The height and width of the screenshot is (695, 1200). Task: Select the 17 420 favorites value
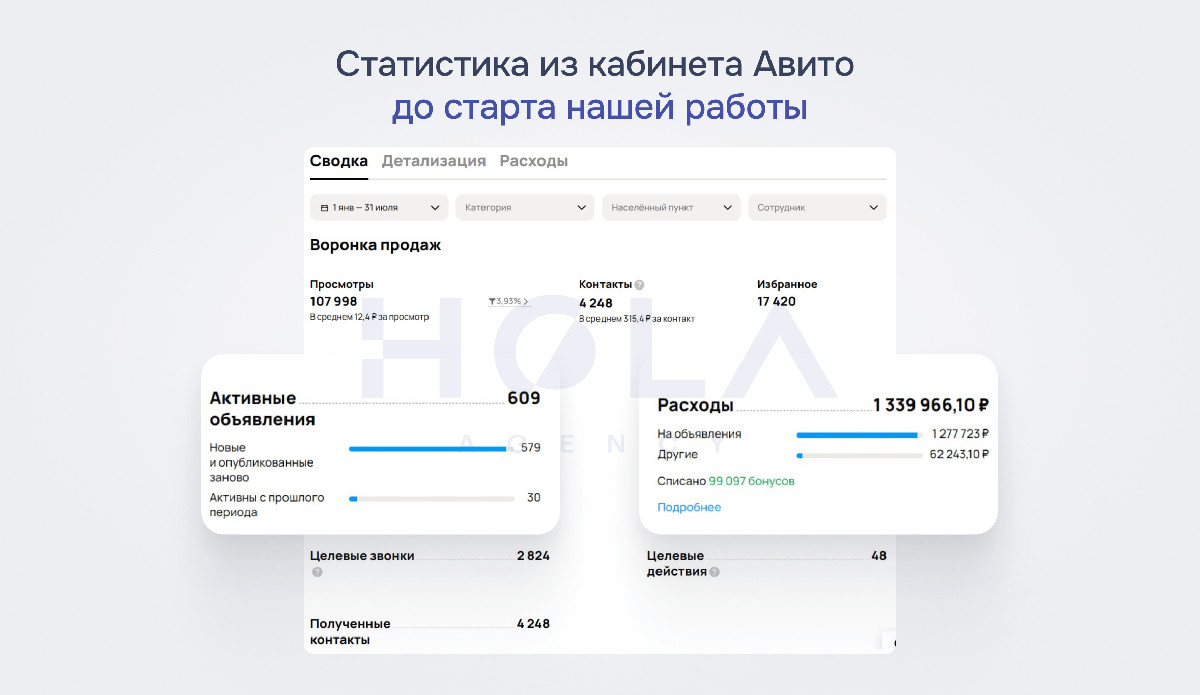coord(776,302)
